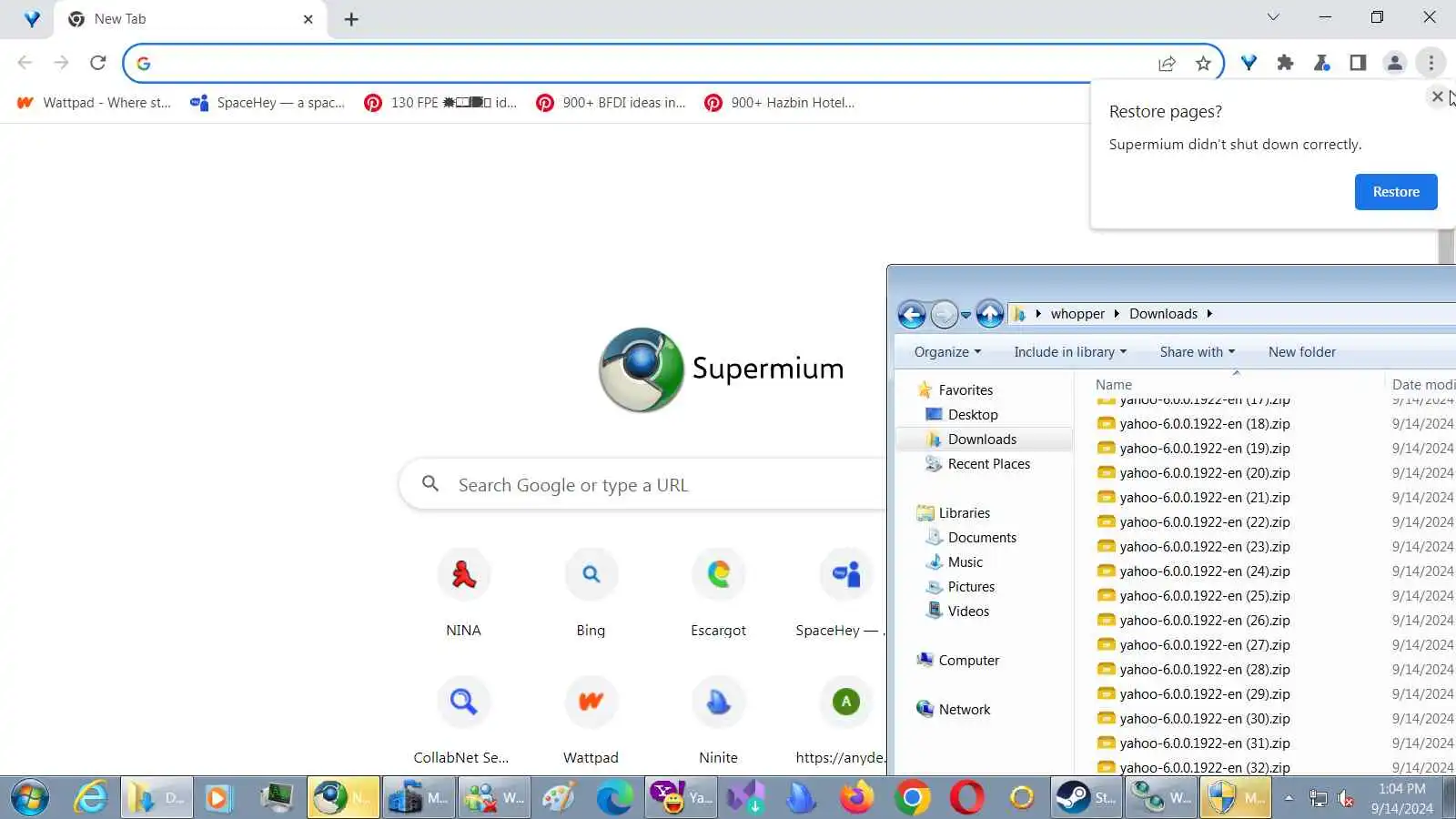Open Include in library dropdown
The height and width of the screenshot is (819, 1456).
pos(1070,352)
